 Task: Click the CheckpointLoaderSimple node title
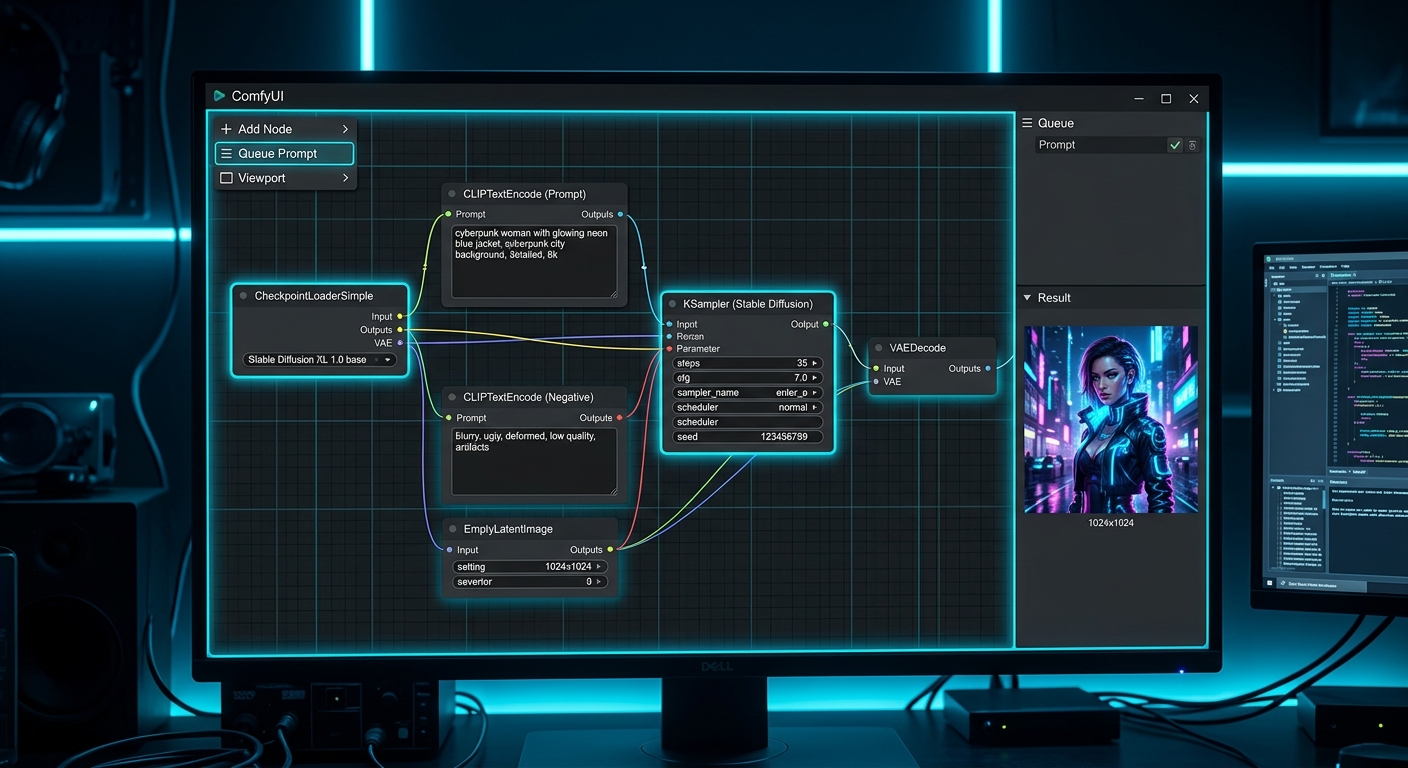click(314, 296)
